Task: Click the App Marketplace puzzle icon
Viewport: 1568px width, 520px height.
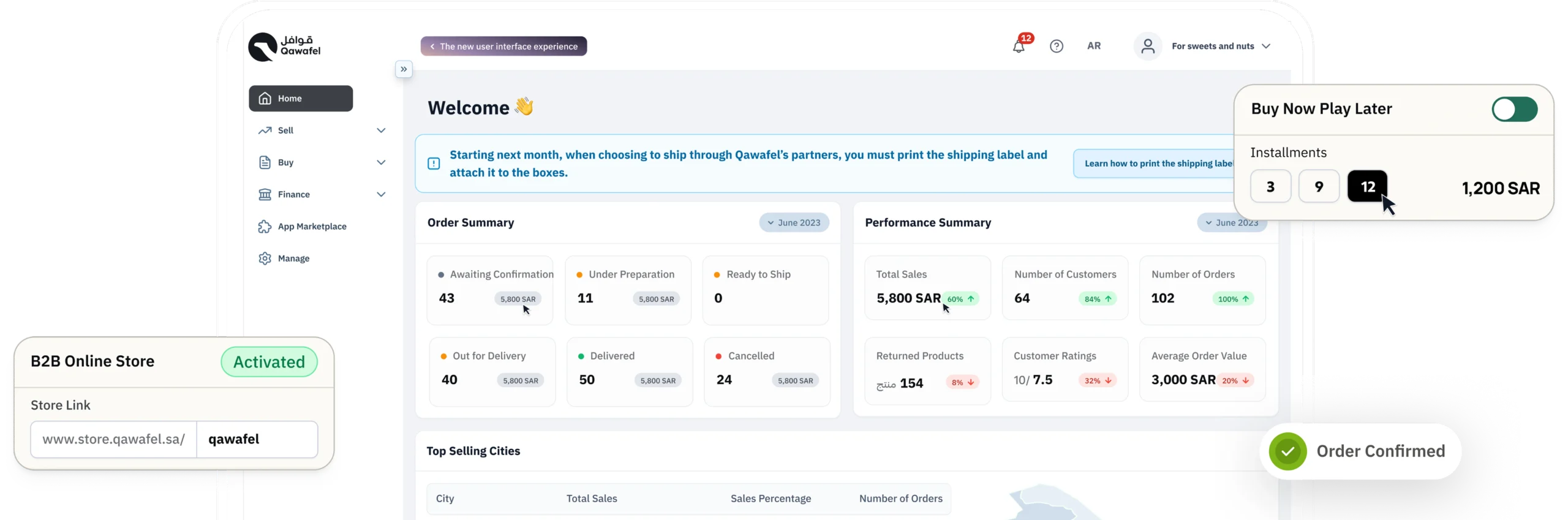Action: [x=265, y=227]
